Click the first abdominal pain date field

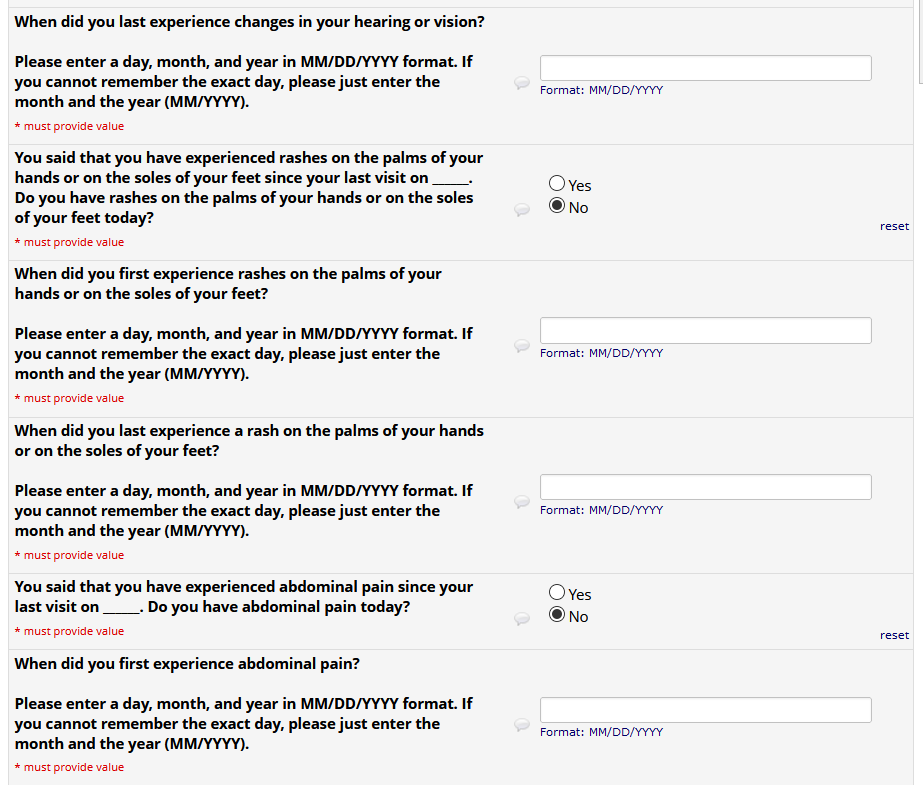pos(705,710)
